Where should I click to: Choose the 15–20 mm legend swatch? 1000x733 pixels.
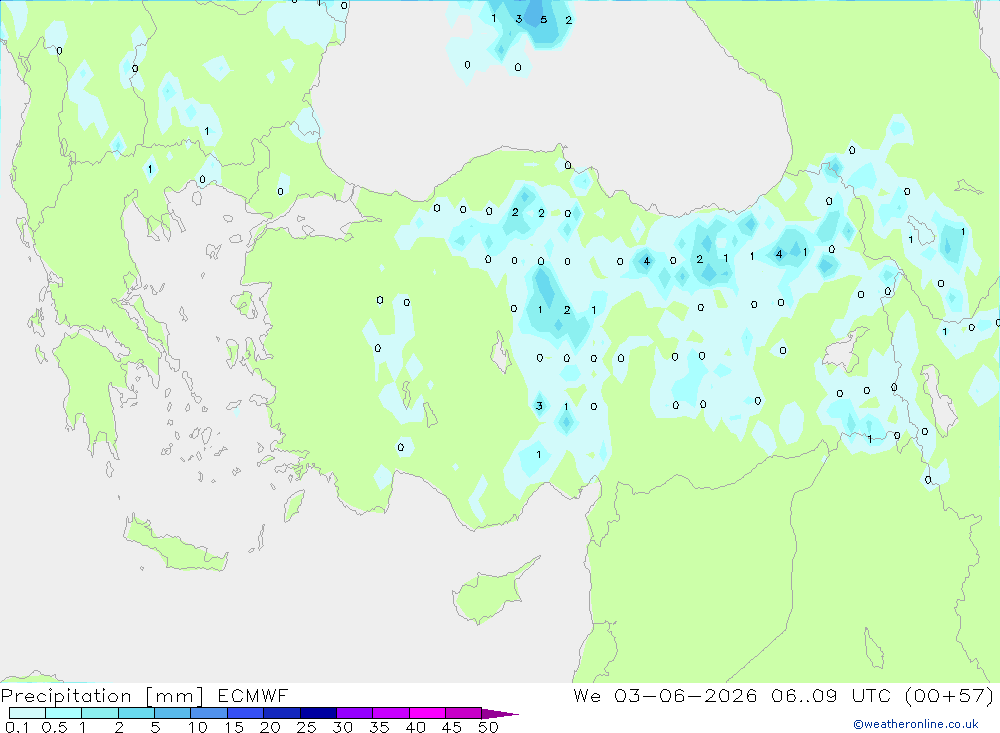[x=246, y=713]
